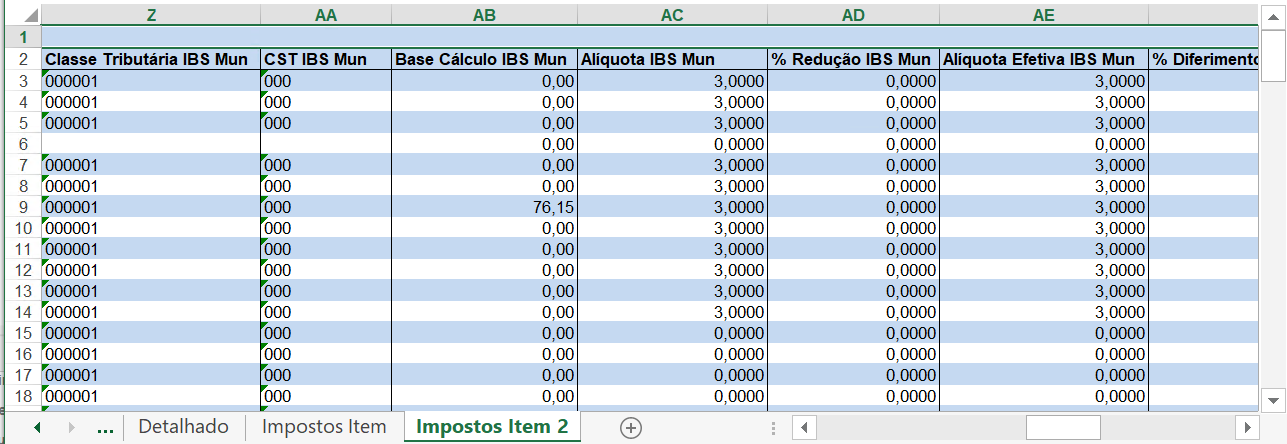Click 'Alíquota Efetiva IBS Mun' header cell
The height and width of the screenshot is (444, 1287).
(1044, 59)
